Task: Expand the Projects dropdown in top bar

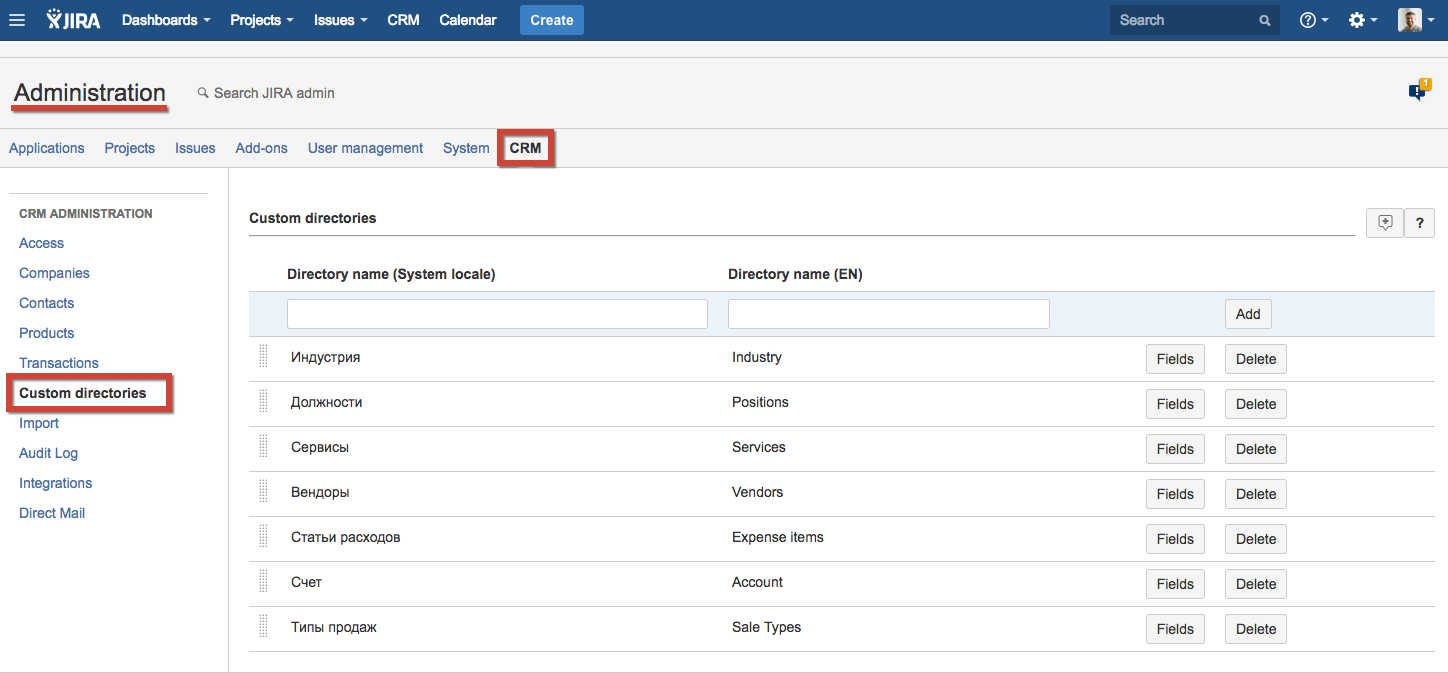Action: [x=261, y=20]
